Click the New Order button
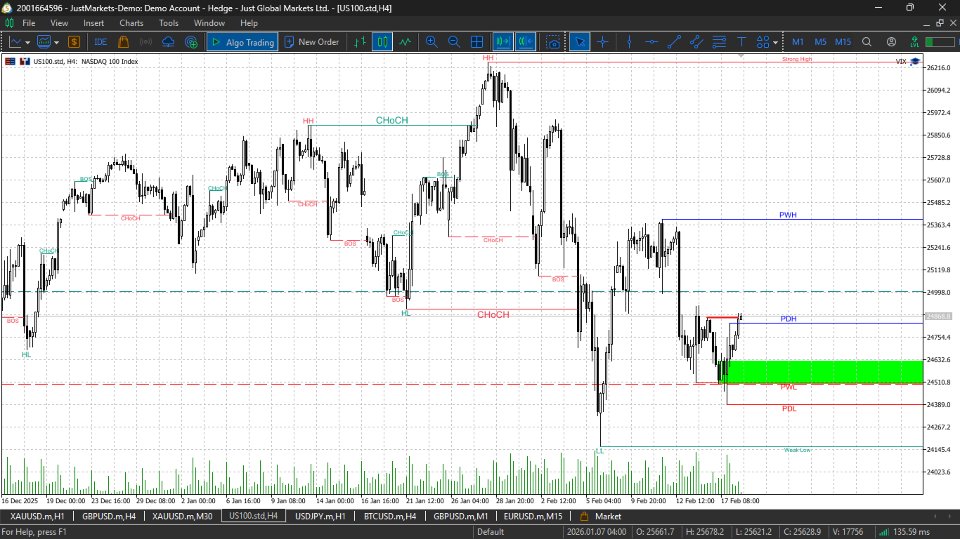Viewport: 960px width, 539px height. pyautogui.click(x=312, y=42)
